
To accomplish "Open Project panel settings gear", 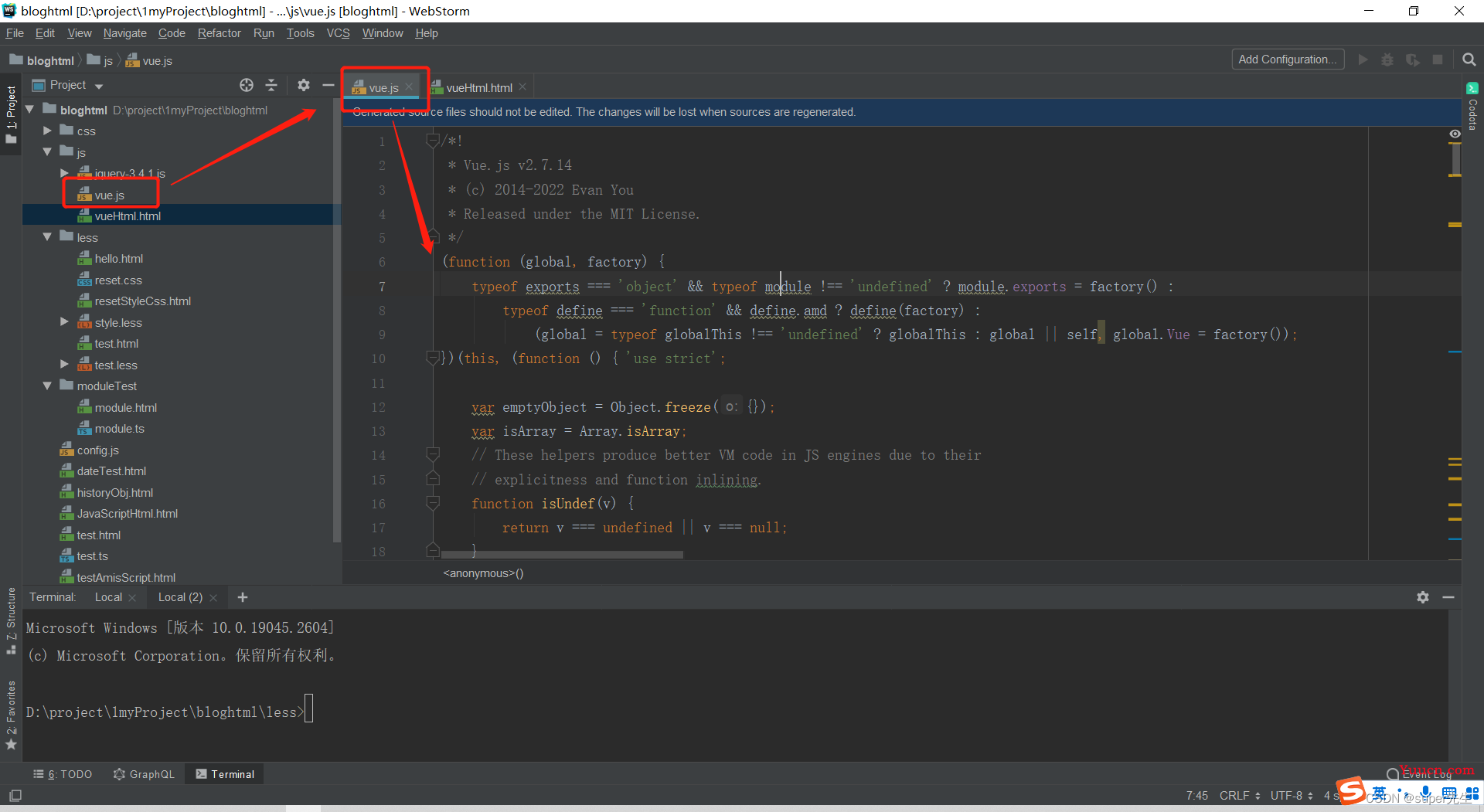I will (304, 85).
